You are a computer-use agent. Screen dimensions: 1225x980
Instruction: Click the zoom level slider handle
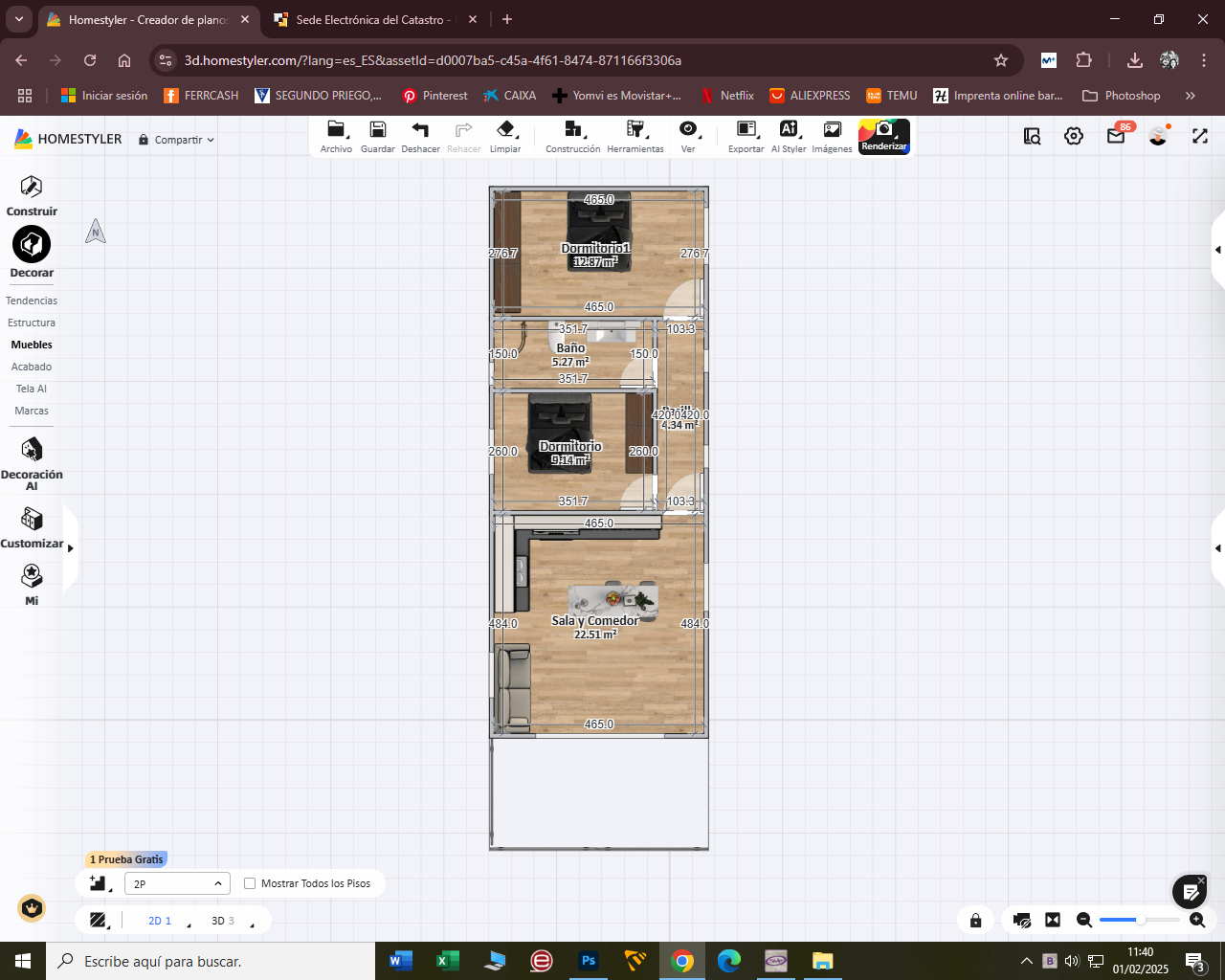point(1140,920)
